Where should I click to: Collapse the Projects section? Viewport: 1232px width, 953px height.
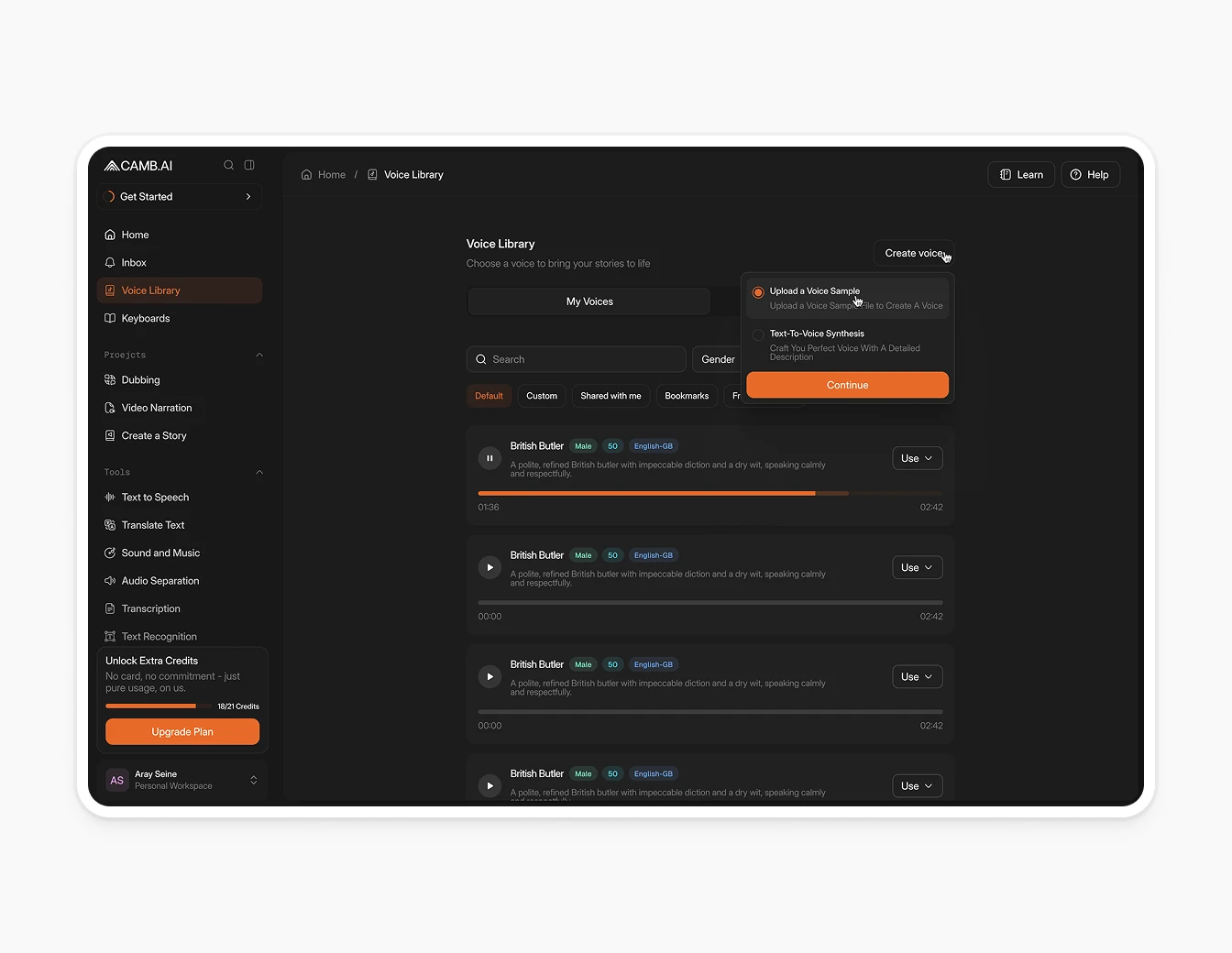259,355
